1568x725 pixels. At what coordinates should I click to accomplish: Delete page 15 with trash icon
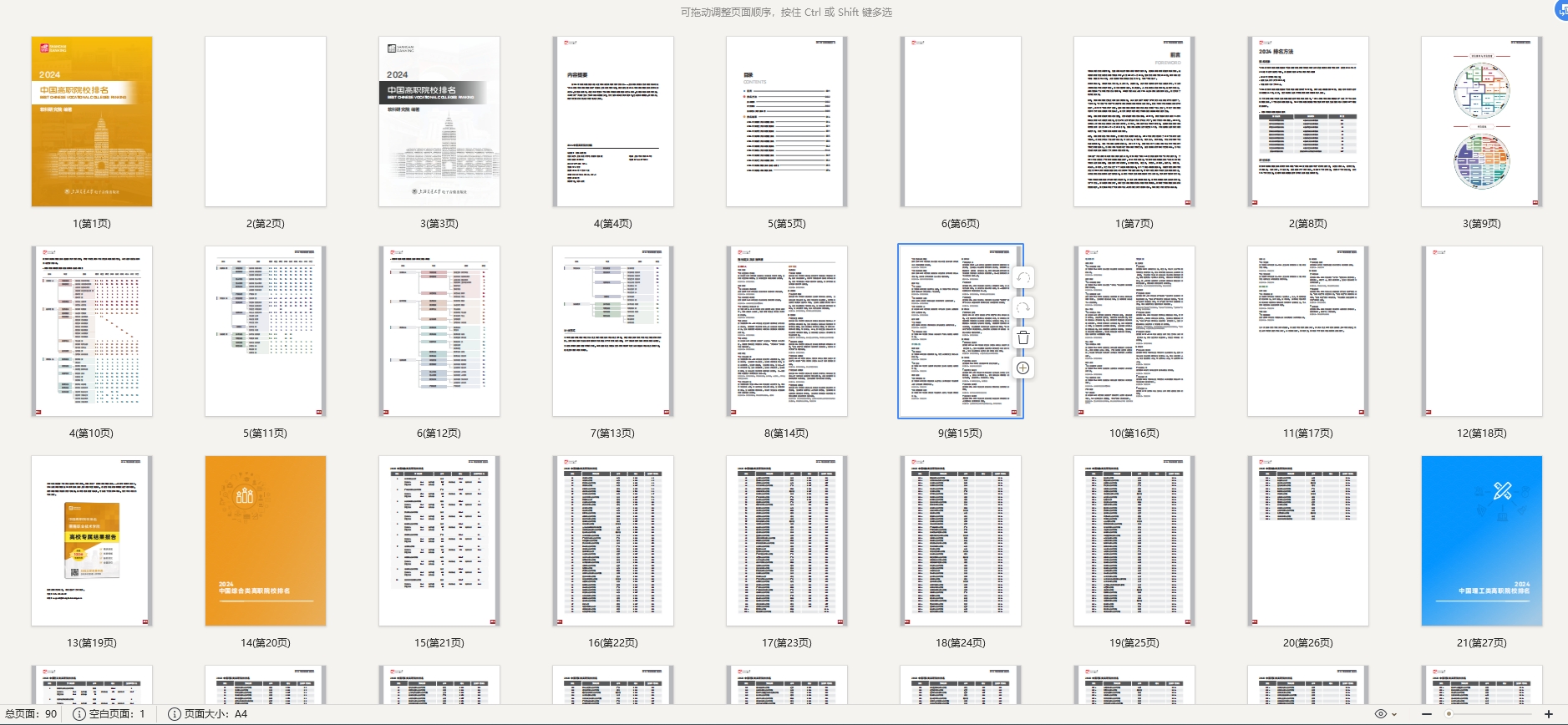[x=1023, y=337]
